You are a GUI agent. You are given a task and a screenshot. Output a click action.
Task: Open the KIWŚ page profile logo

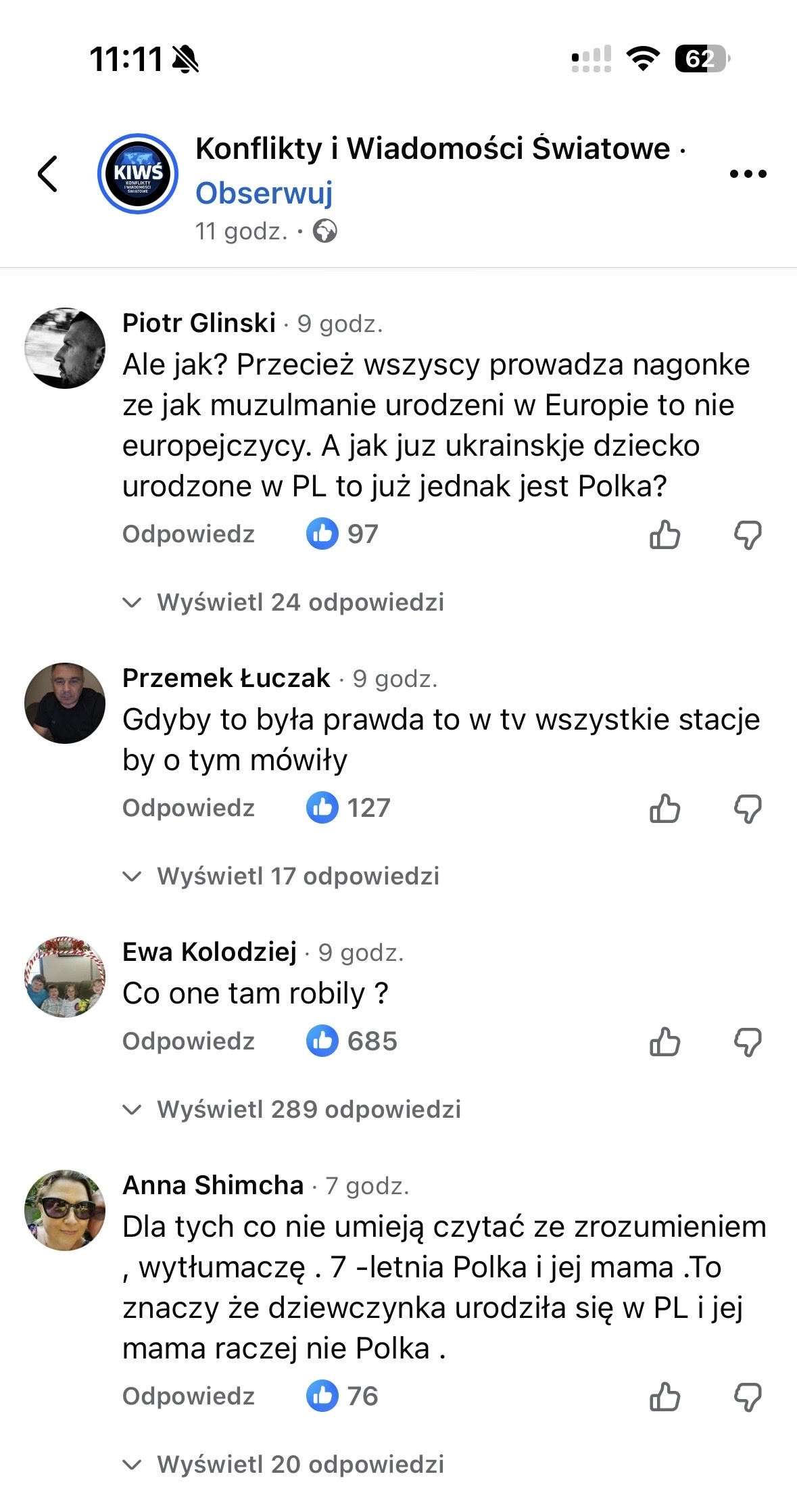[x=138, y=174]
